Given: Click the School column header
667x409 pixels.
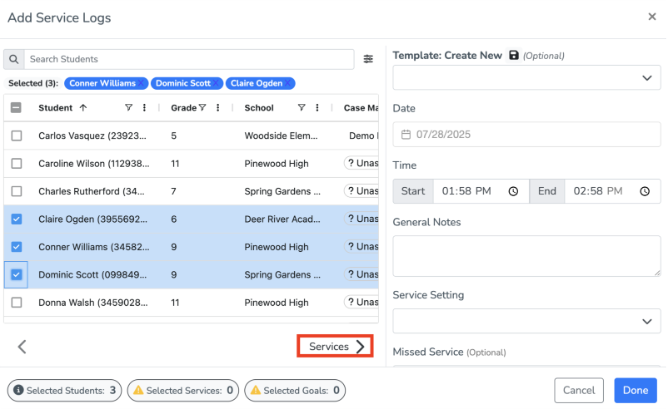Looking at the screenshot, I should tap(259, 108).
